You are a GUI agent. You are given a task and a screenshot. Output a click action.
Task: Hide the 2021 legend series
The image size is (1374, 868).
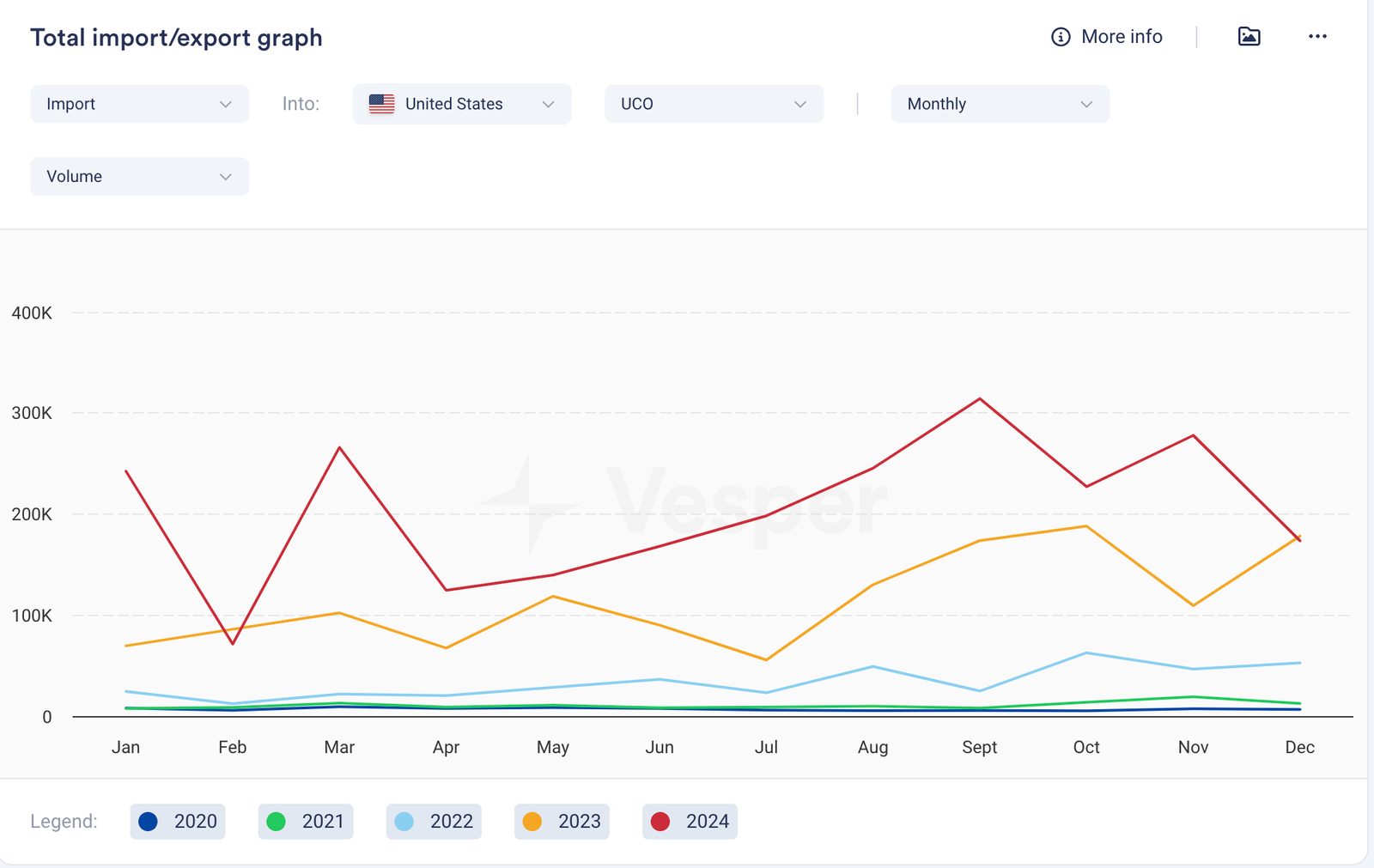pos(306,822)
